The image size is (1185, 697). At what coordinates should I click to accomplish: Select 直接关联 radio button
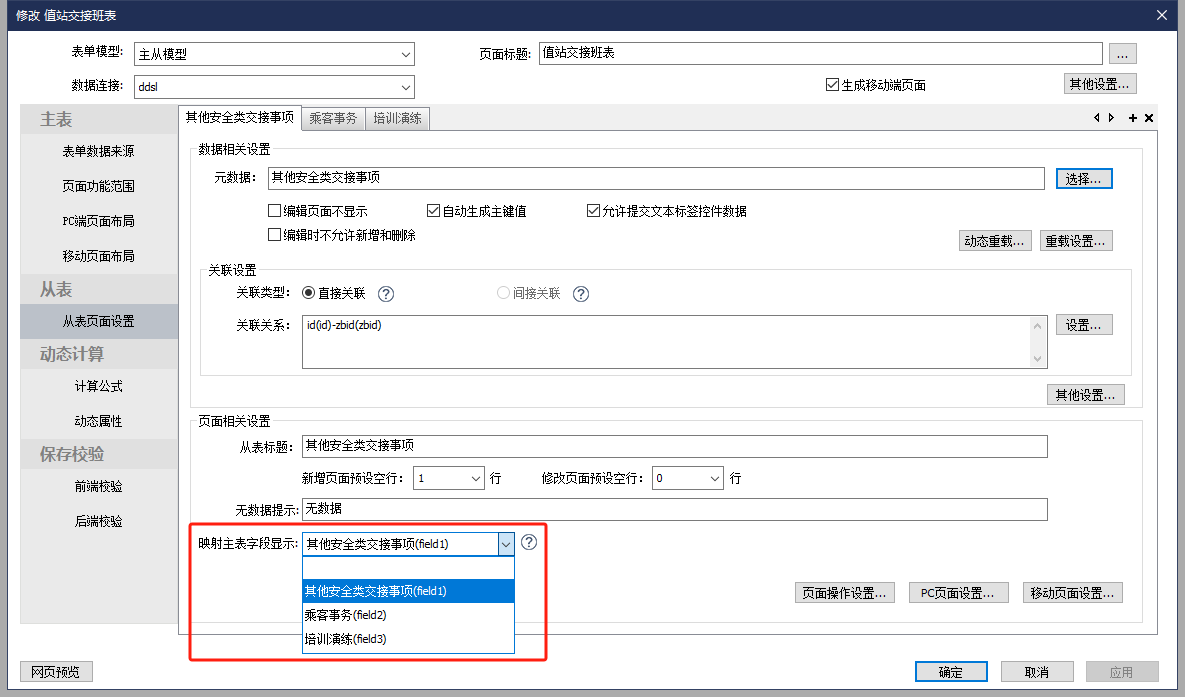click(308, 294)
